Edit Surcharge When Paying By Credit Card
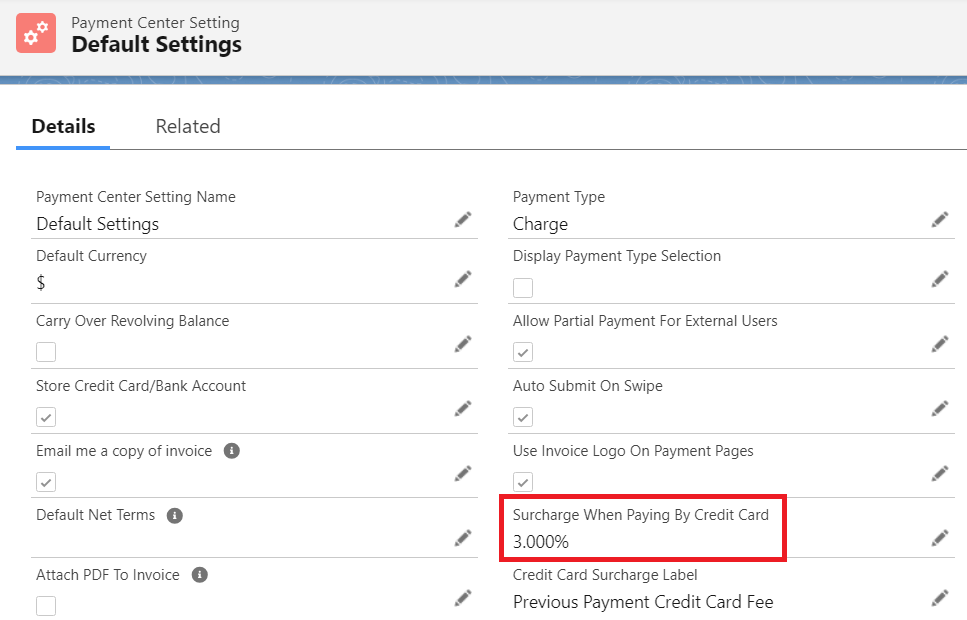This screenshot has height=620, width=967. point(939,538)
